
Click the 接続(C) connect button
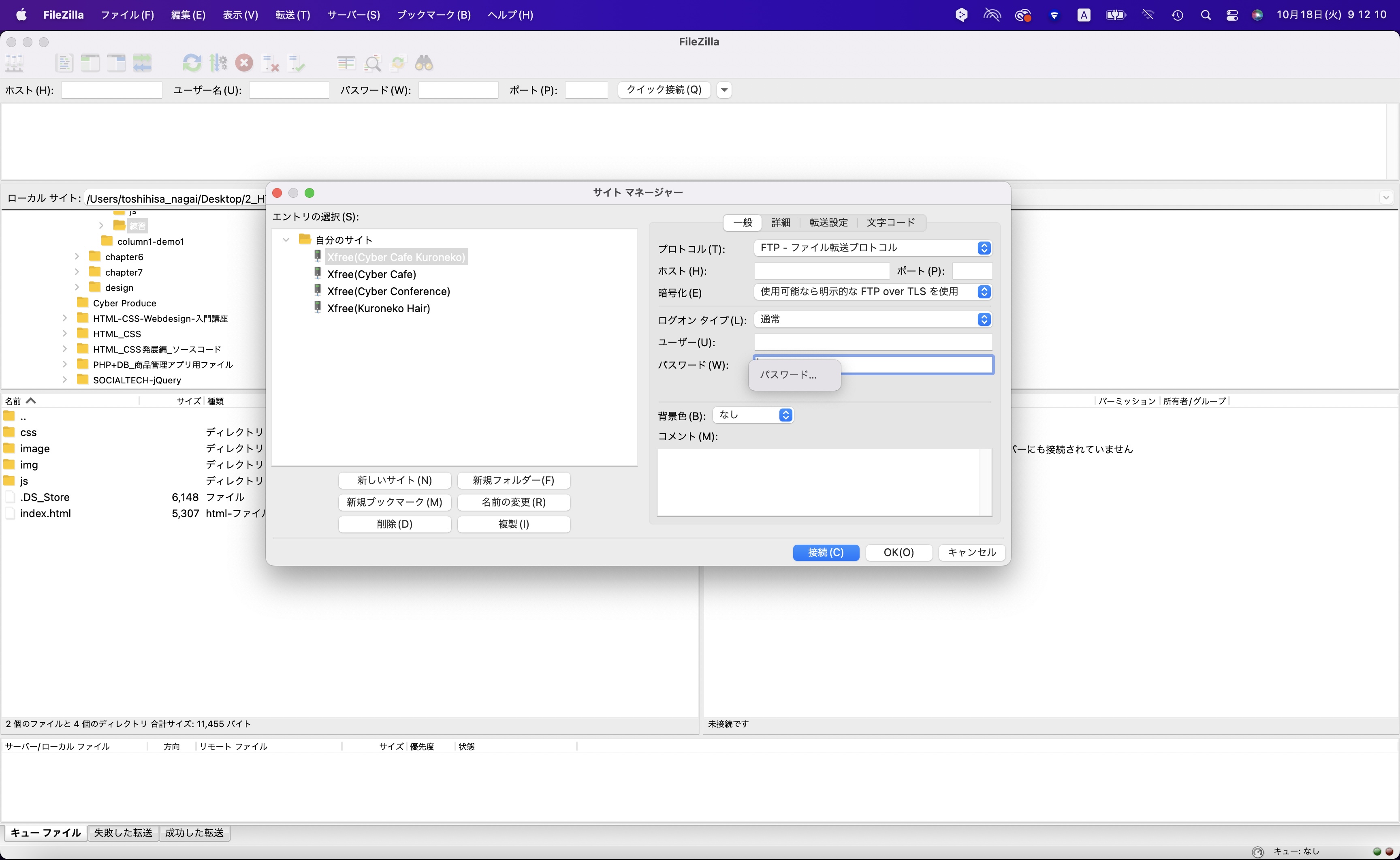pyautogui.click(x=825, y=552)
